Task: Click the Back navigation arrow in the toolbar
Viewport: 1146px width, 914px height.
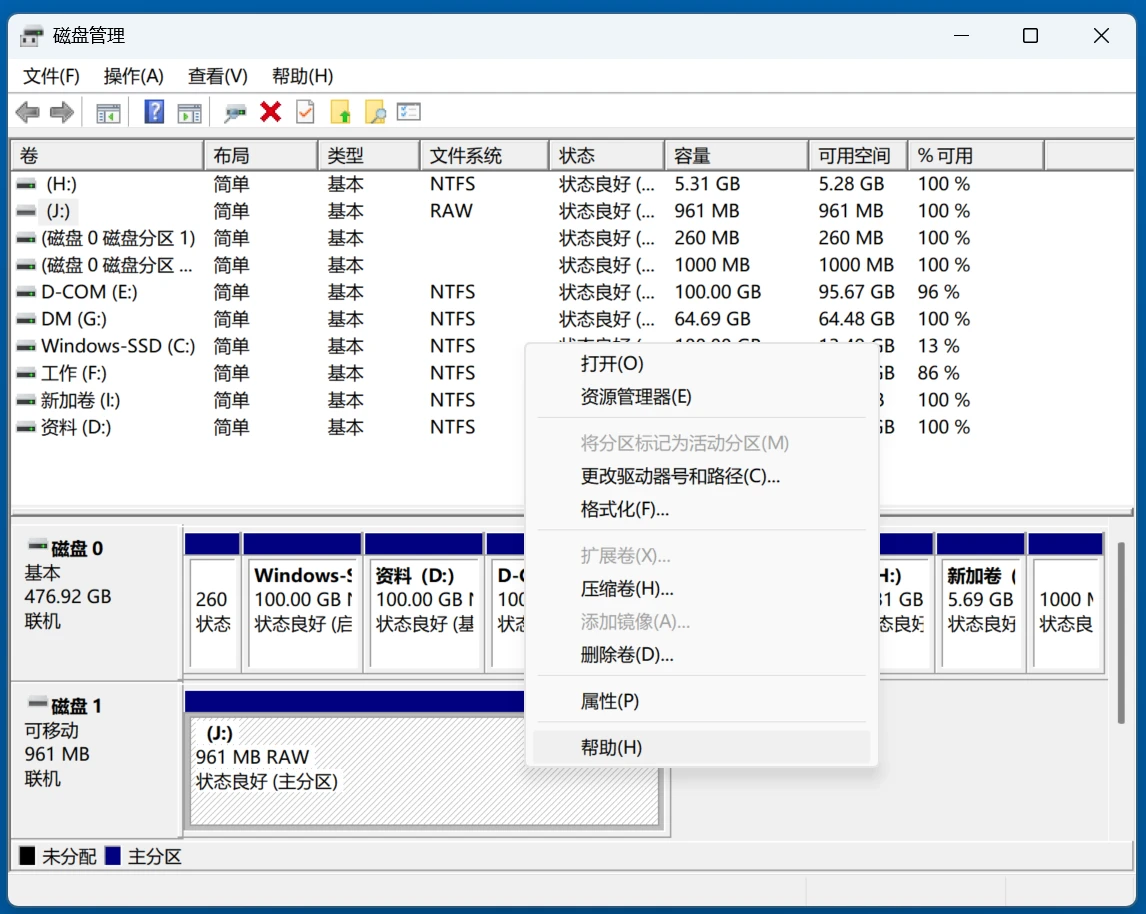Action: 27,111
